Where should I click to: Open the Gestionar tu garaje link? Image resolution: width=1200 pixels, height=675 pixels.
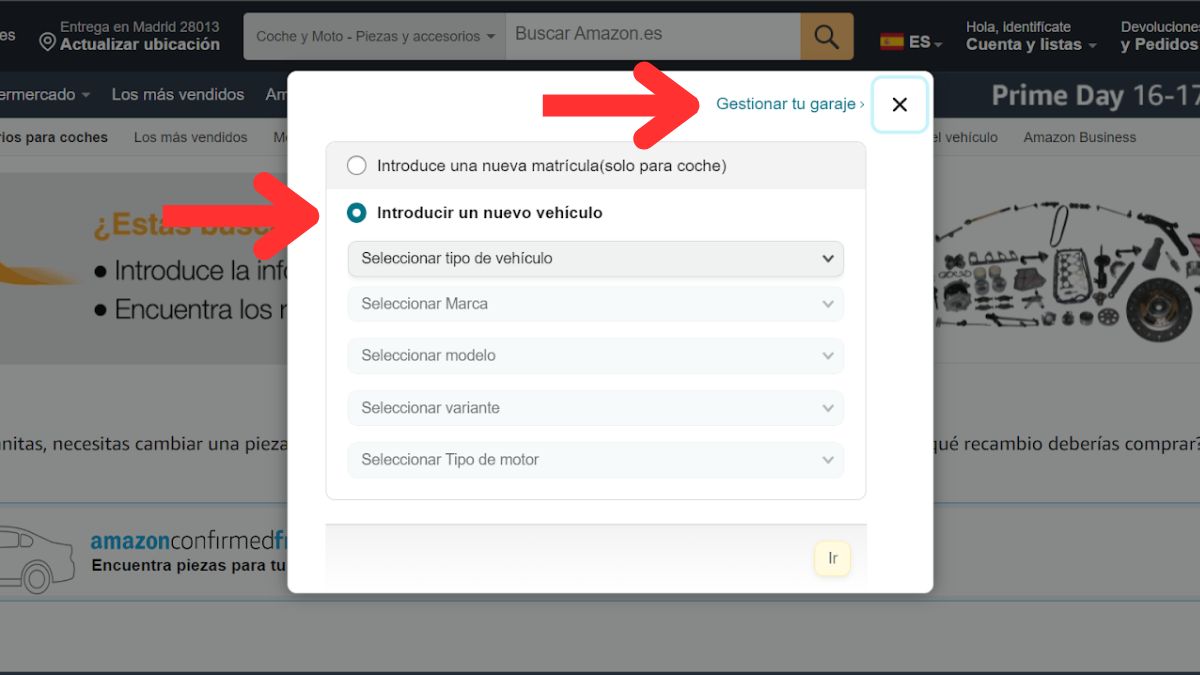[x=789, y=103]
